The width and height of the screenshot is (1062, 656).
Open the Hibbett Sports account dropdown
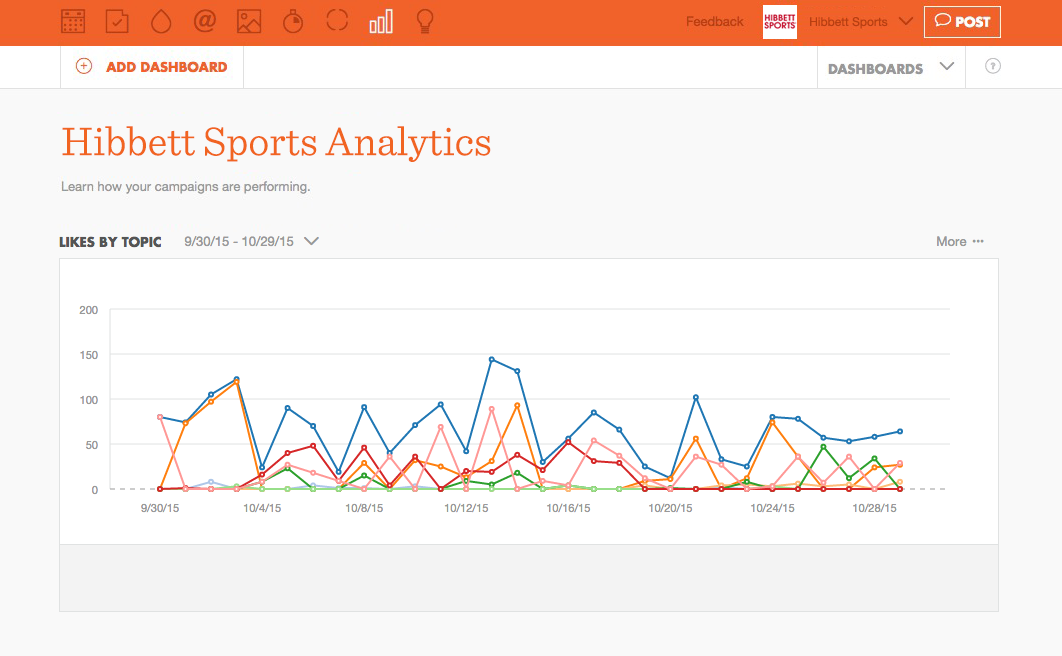tap(861, 22)
